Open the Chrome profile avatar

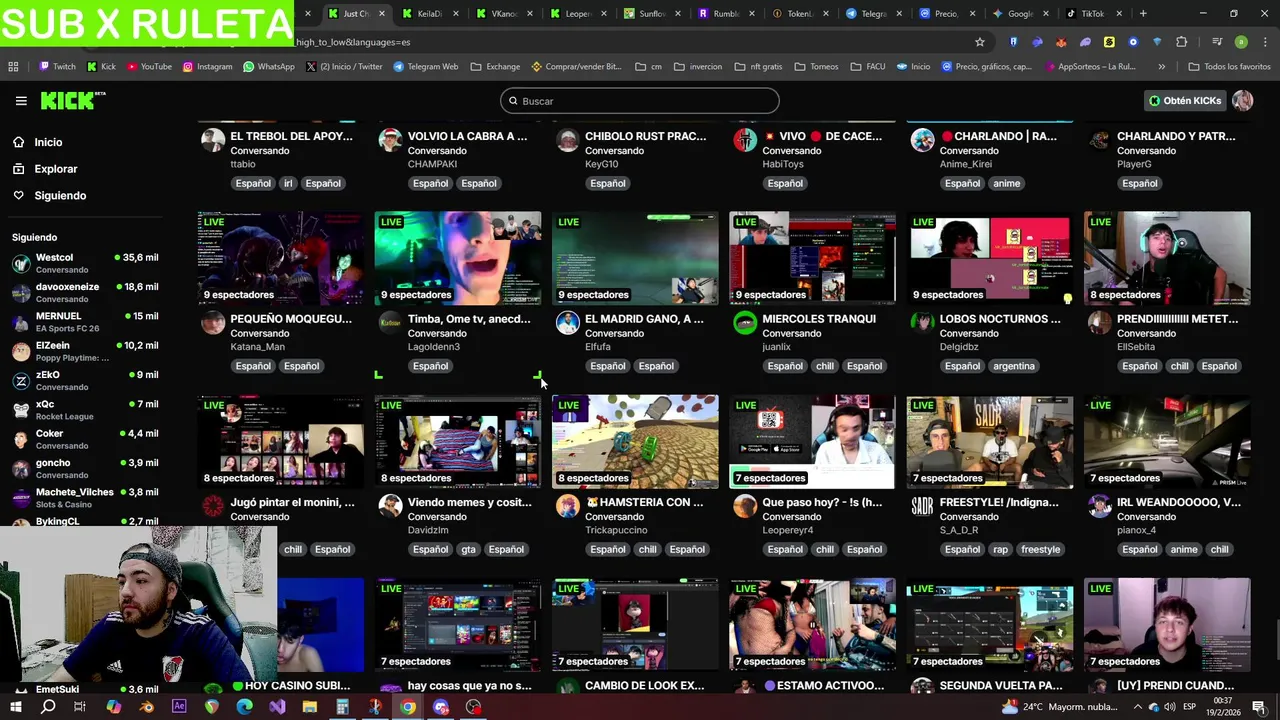[x=1241, y=42]
